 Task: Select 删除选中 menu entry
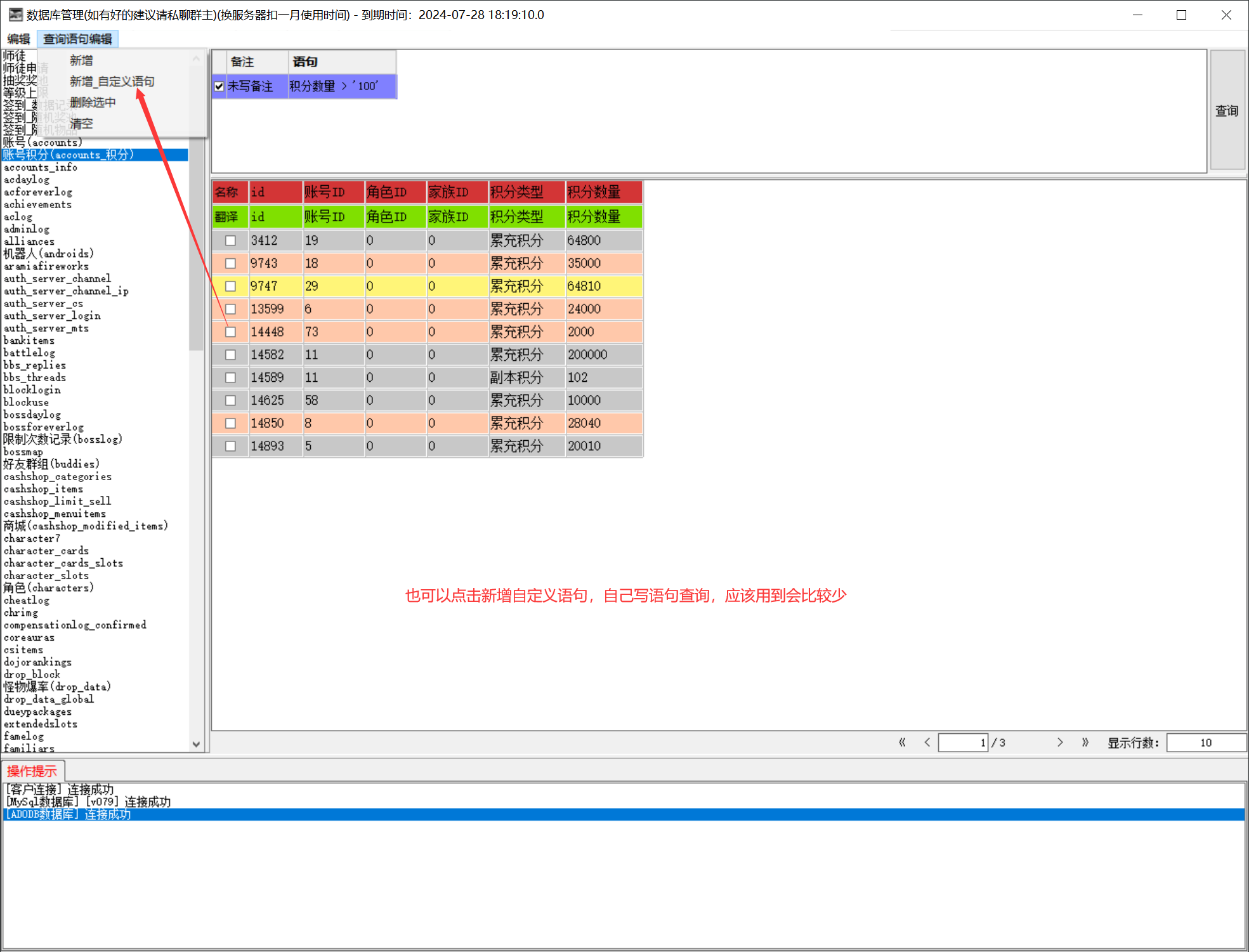[x=93, y=102]
